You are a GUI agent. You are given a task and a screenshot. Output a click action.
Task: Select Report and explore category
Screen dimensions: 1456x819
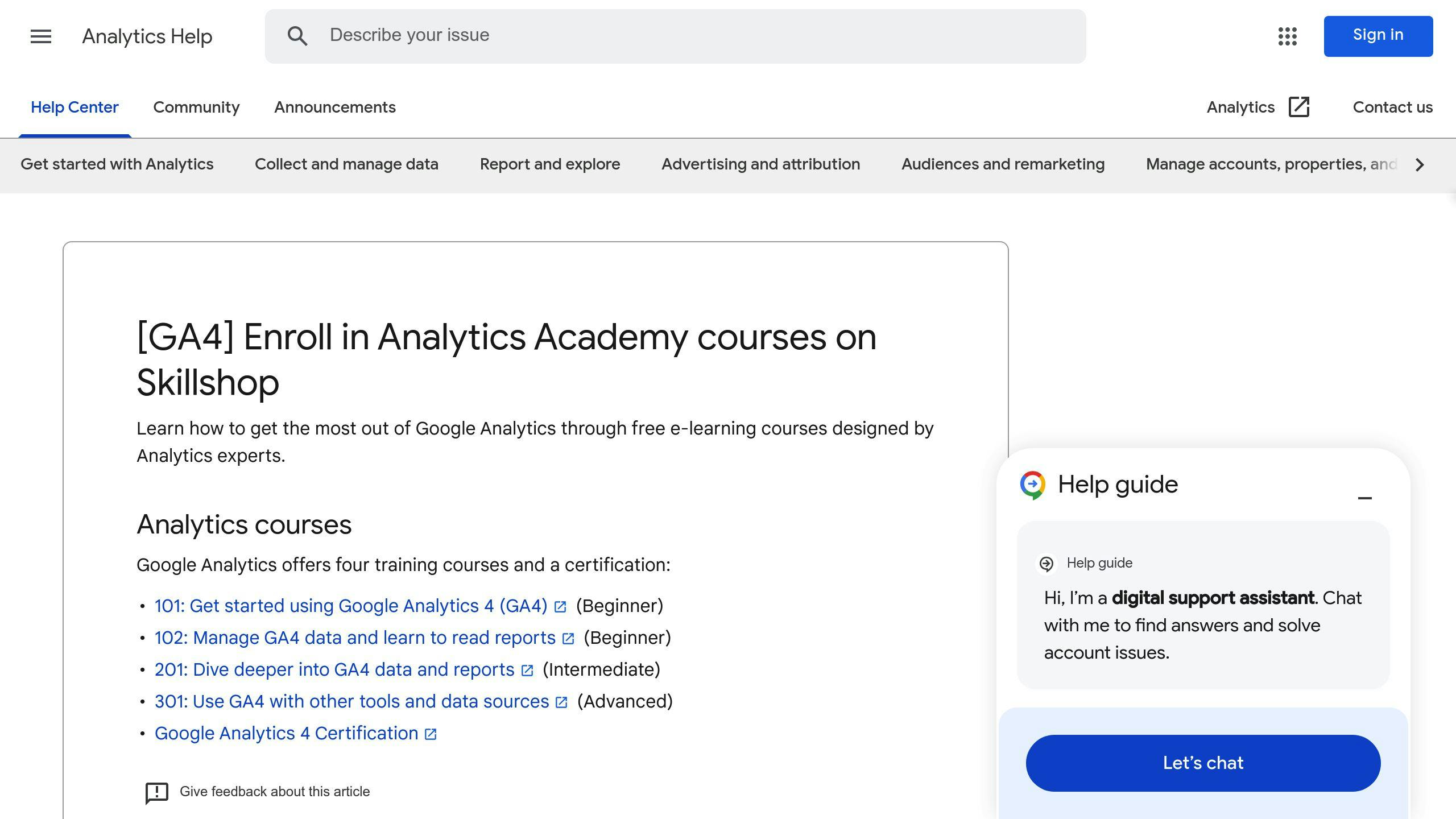(550, 164)
